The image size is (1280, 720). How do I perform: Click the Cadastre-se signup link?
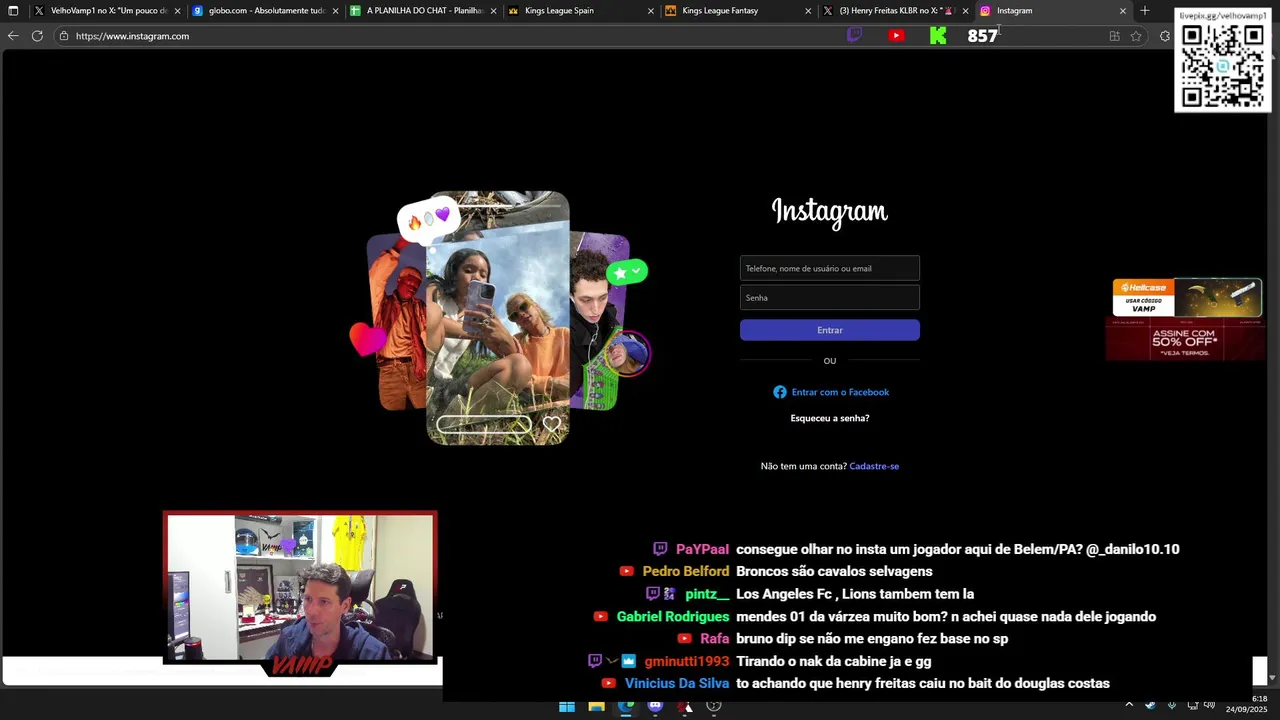coord(874,466)
